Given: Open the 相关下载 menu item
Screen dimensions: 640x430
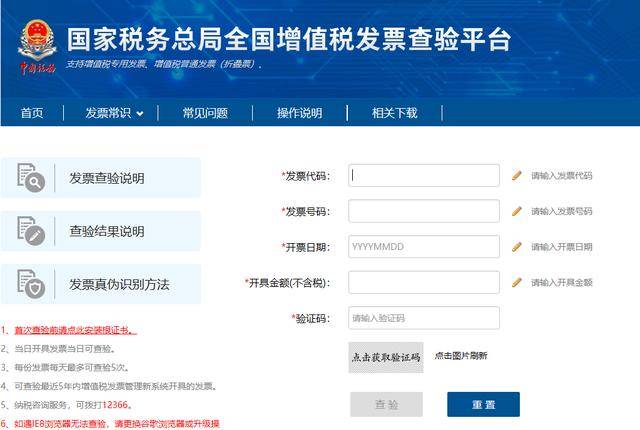Looking at the screenshot, I should [x=394, y=113].
